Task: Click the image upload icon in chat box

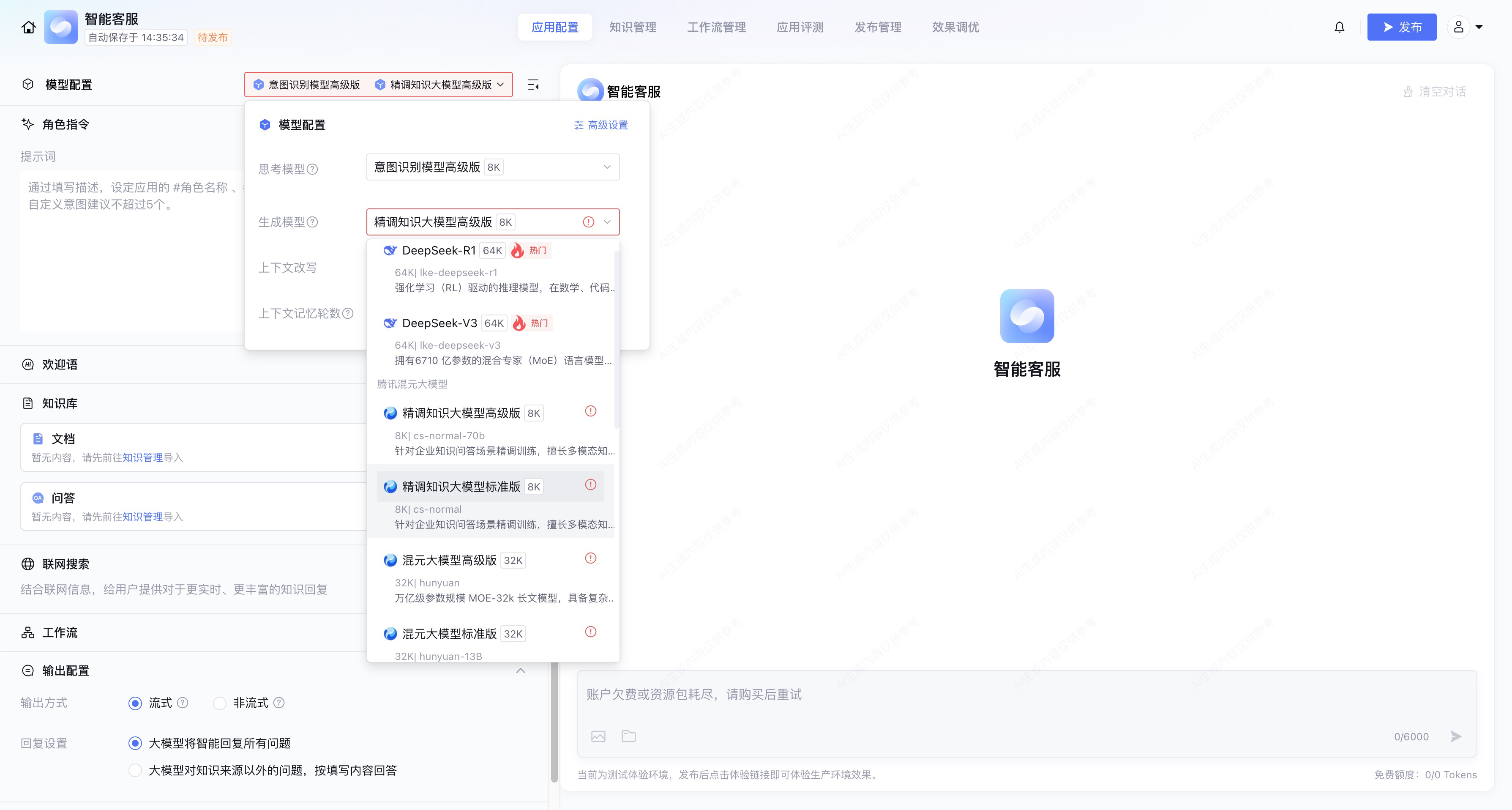Action: pyautogui.click(x=598, y=736)
